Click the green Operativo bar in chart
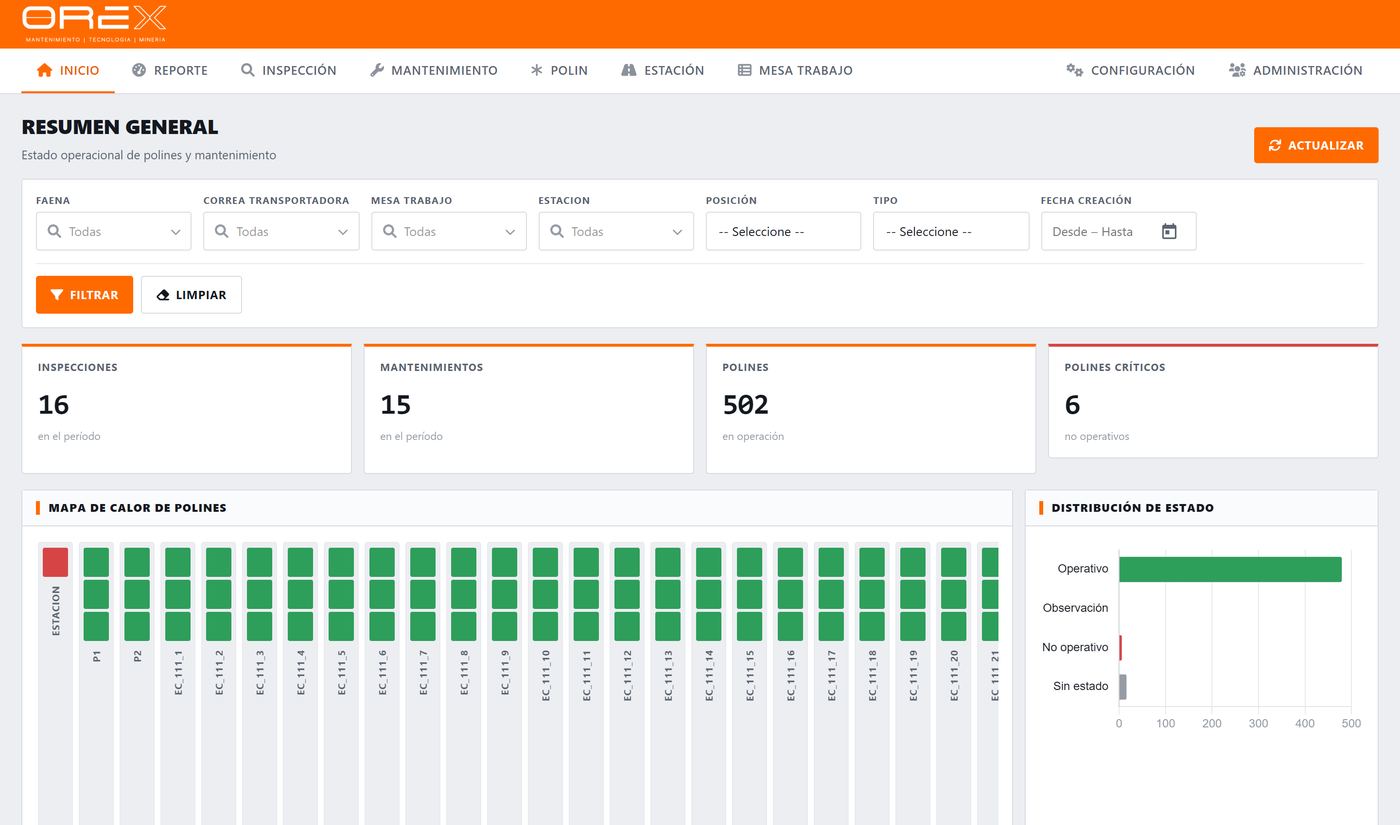This screenshot has height=825, width=1400. [x=1230, y=569]
